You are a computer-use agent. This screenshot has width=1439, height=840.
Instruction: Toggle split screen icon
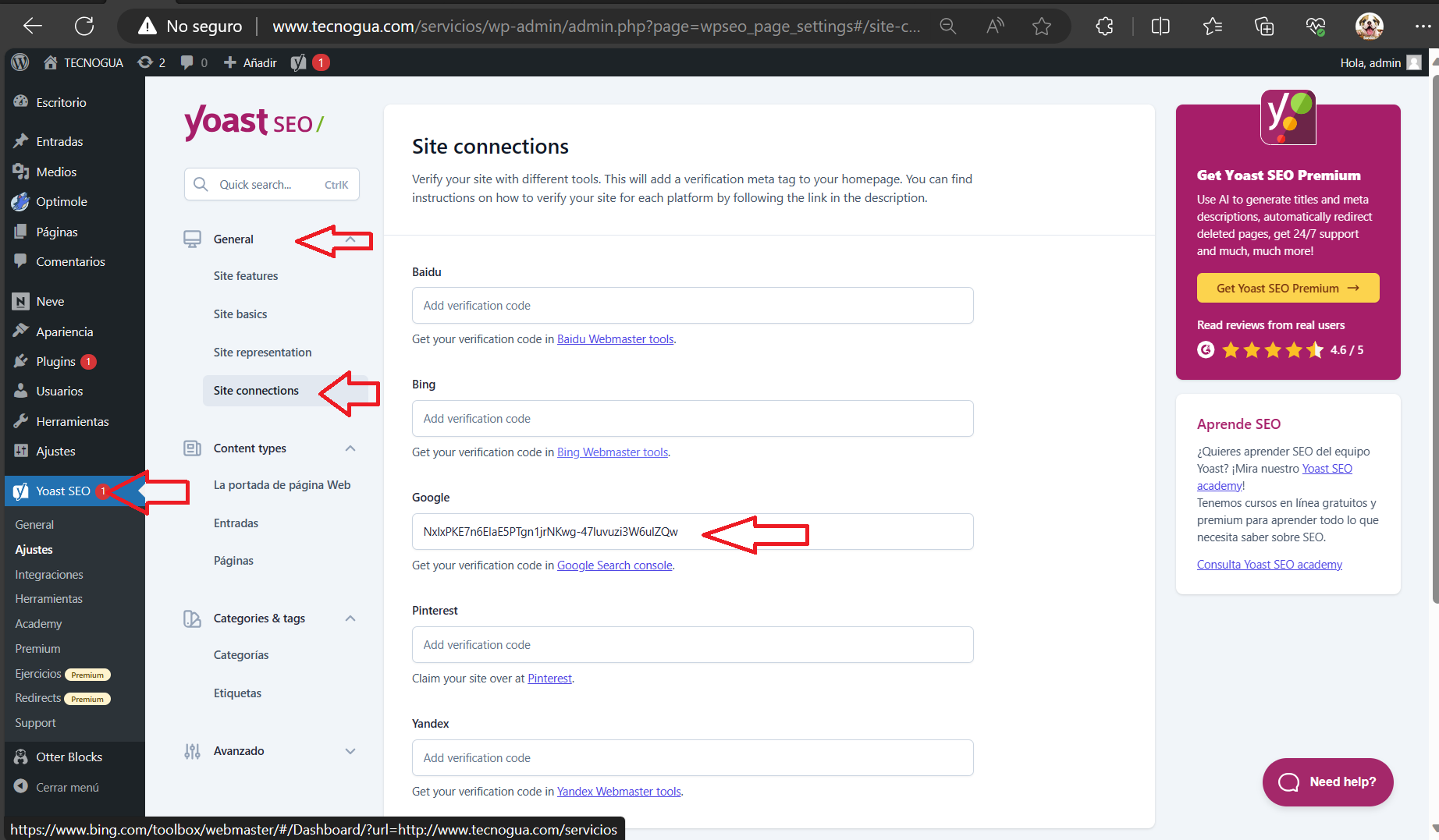(1160, 27)
